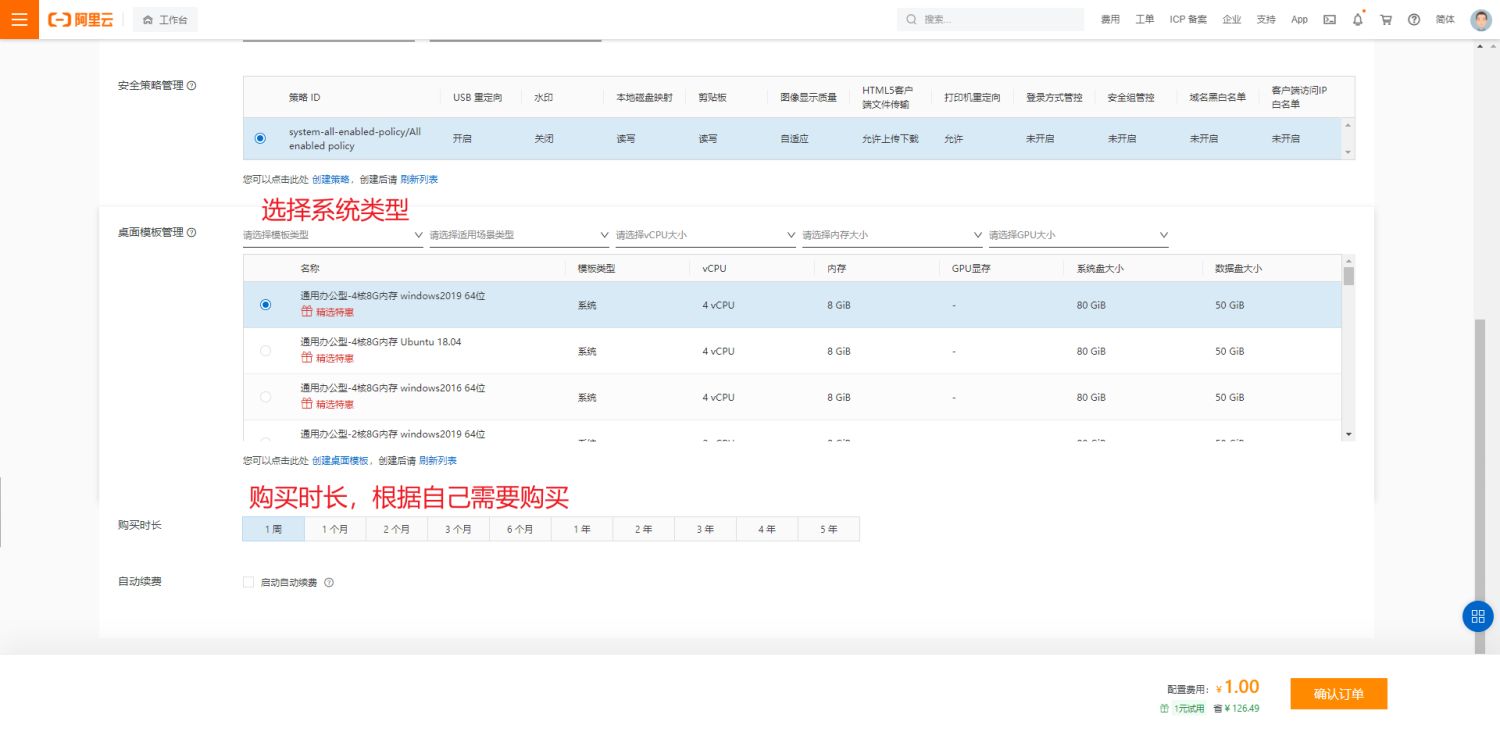
Task: Select 3 个月 purchase duration
Action: 458,529
